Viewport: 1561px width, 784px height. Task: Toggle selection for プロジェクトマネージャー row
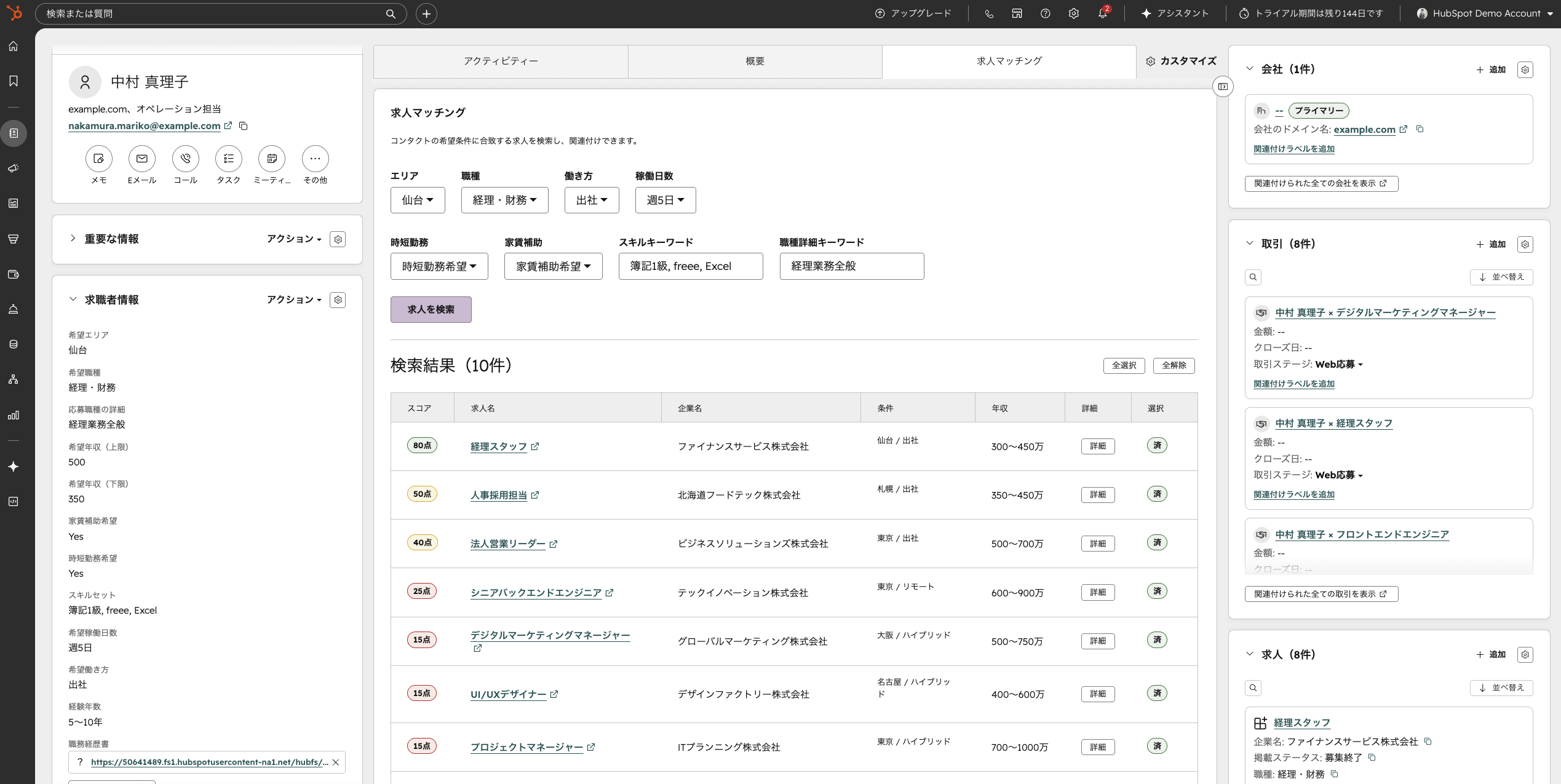click(1157, 746)
